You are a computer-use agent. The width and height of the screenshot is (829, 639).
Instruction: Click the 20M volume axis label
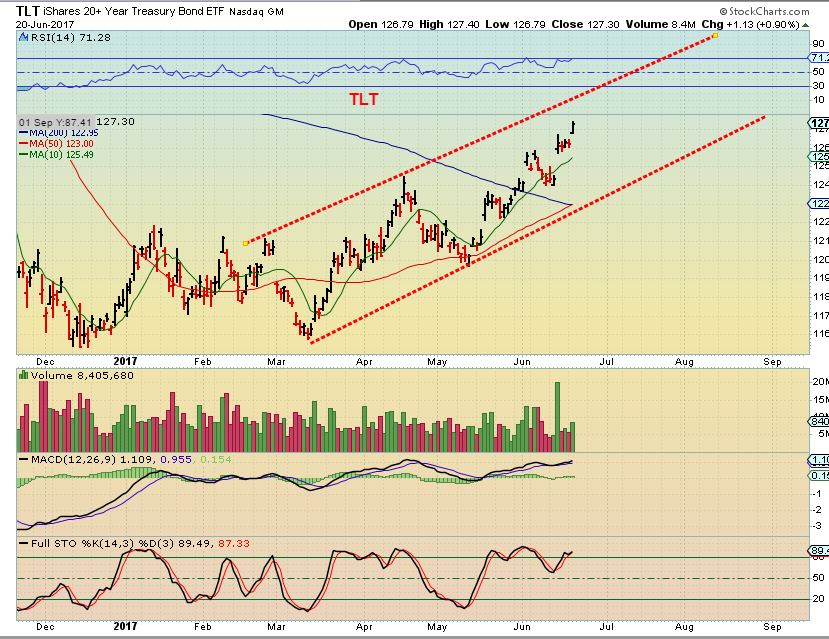coord(820,382)
